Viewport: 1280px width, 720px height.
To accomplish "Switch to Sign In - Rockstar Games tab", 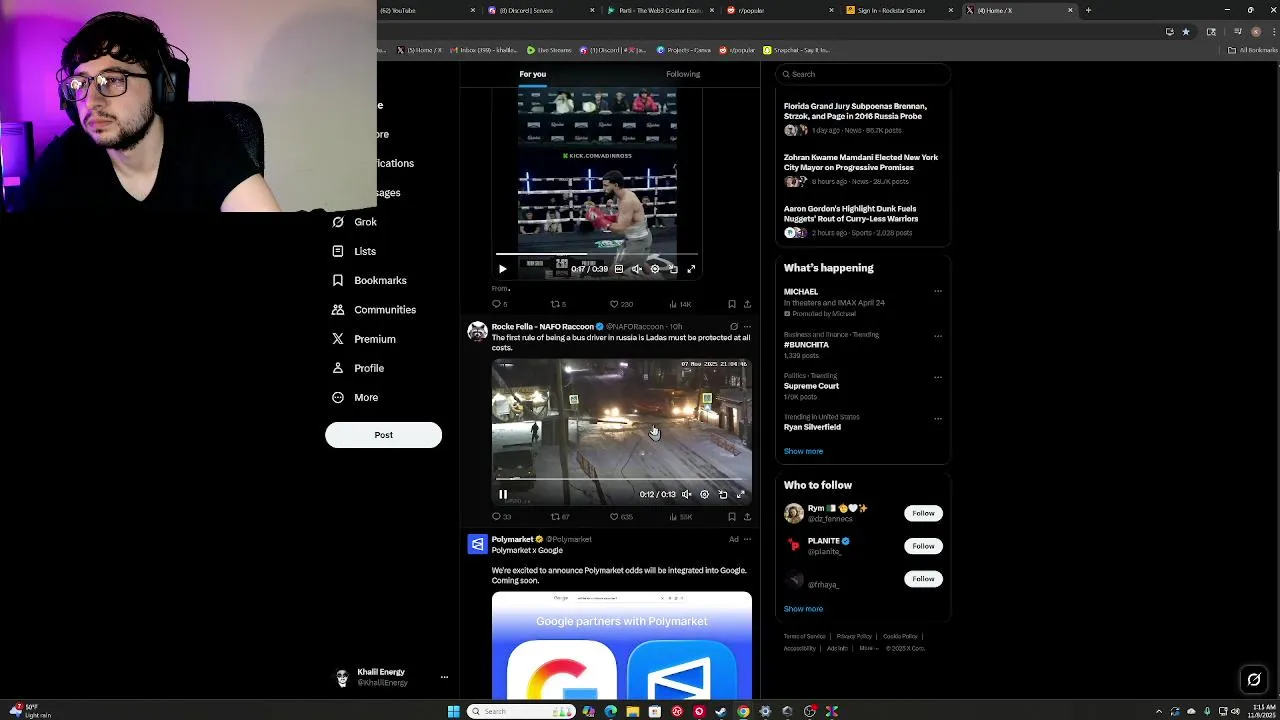I will click(898, 10).
